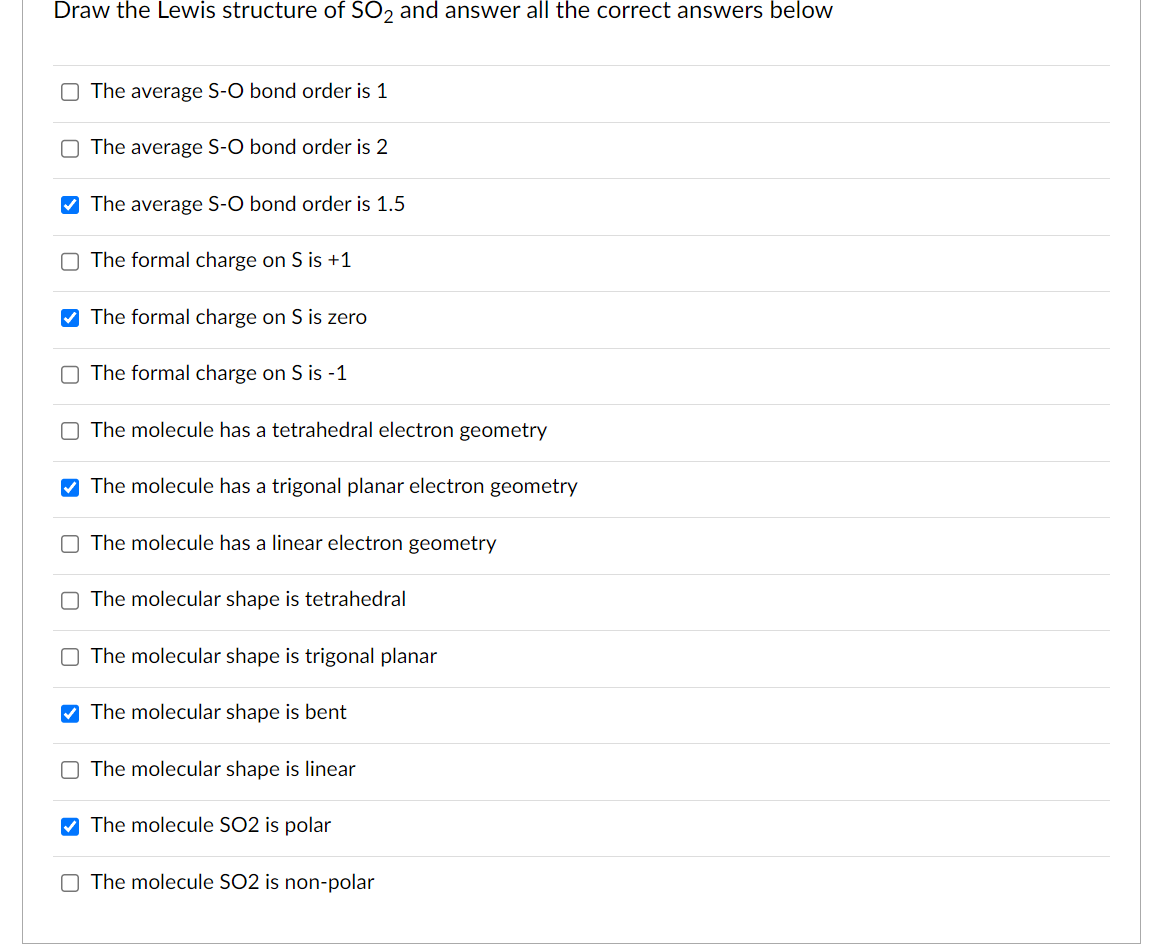Deselect 'trigonal planar electron geometry' checkbox
This screenshot has height=950, width=1163.
coord(70,487)
